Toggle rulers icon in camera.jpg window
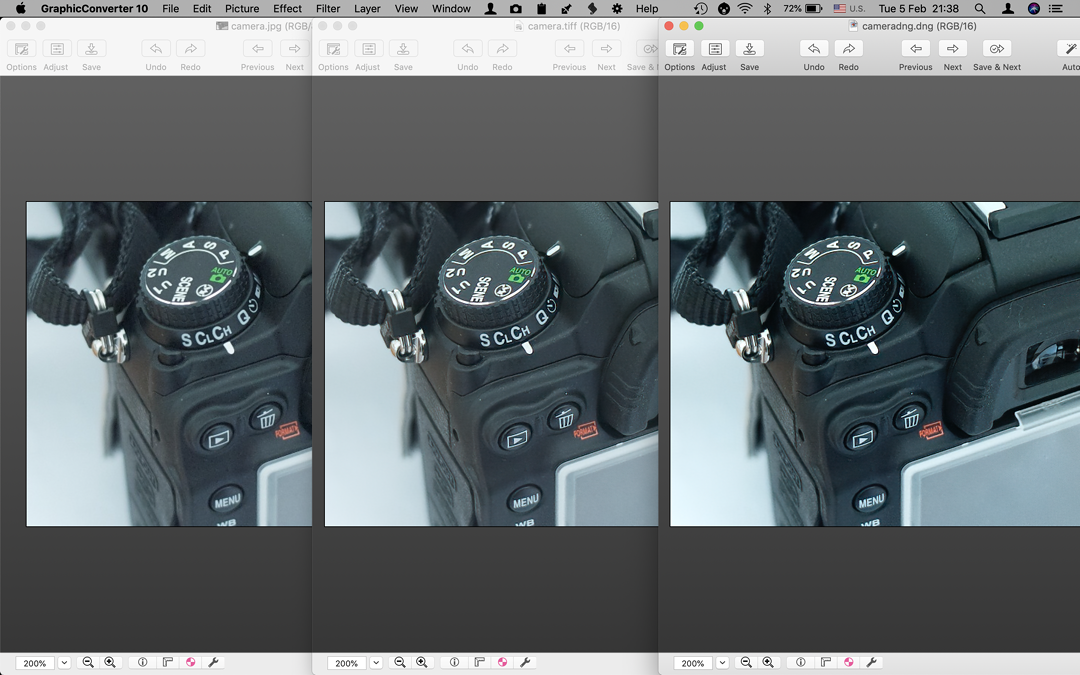The width and height of the screenshot is (1080, 675). pos(167,662)
